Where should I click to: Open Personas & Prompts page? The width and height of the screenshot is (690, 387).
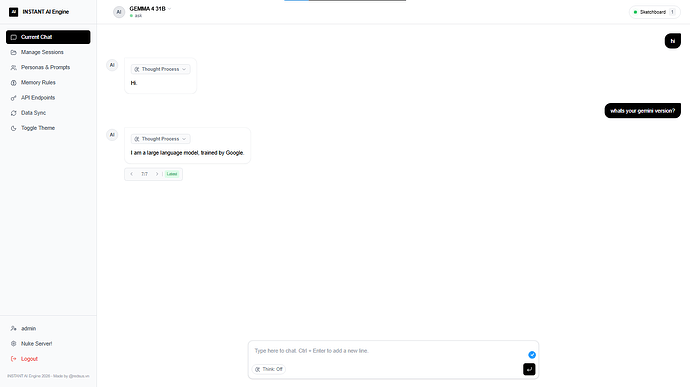(x=48, y=67)
